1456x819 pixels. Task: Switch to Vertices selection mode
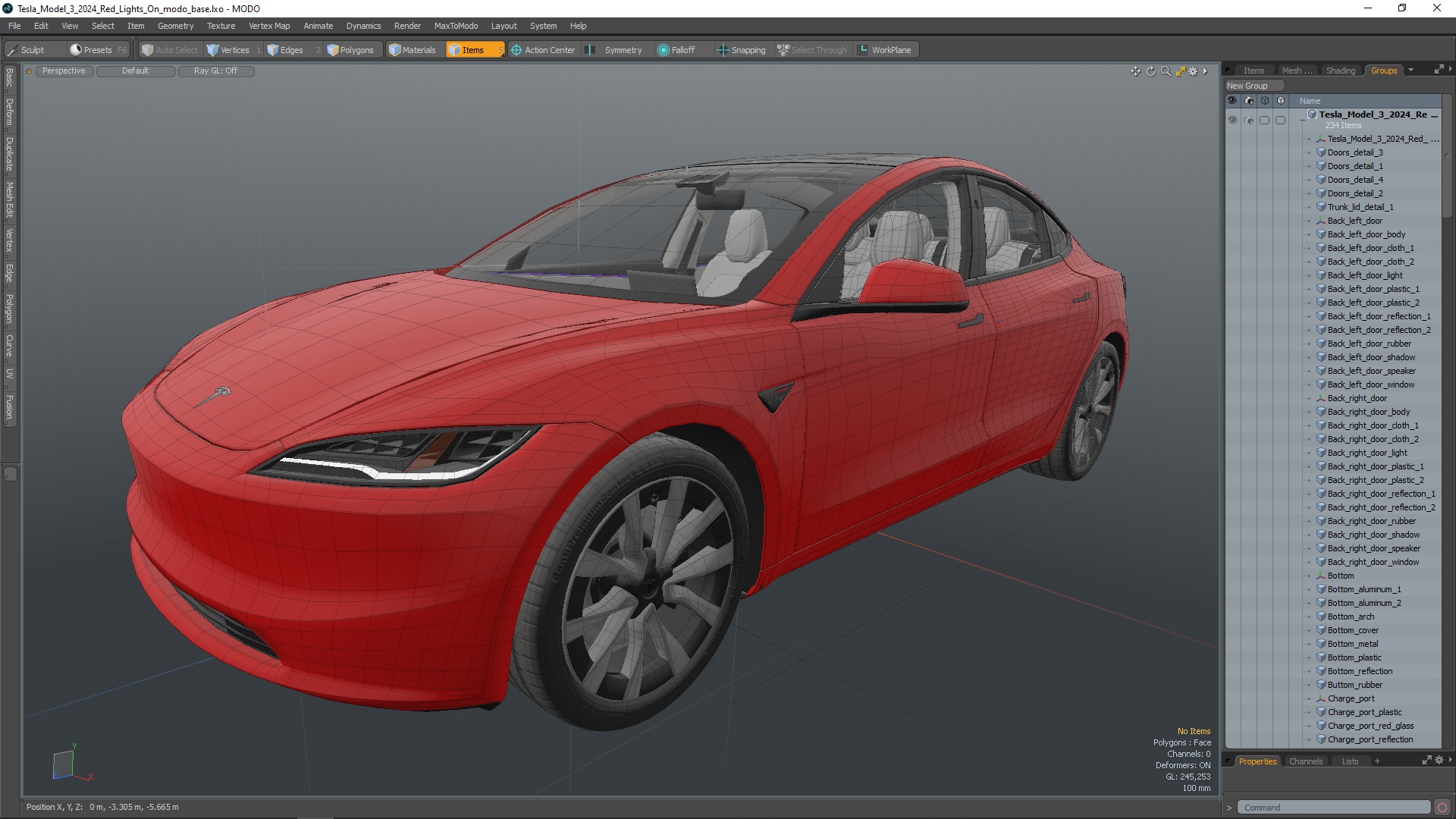(x=233, y=50)
